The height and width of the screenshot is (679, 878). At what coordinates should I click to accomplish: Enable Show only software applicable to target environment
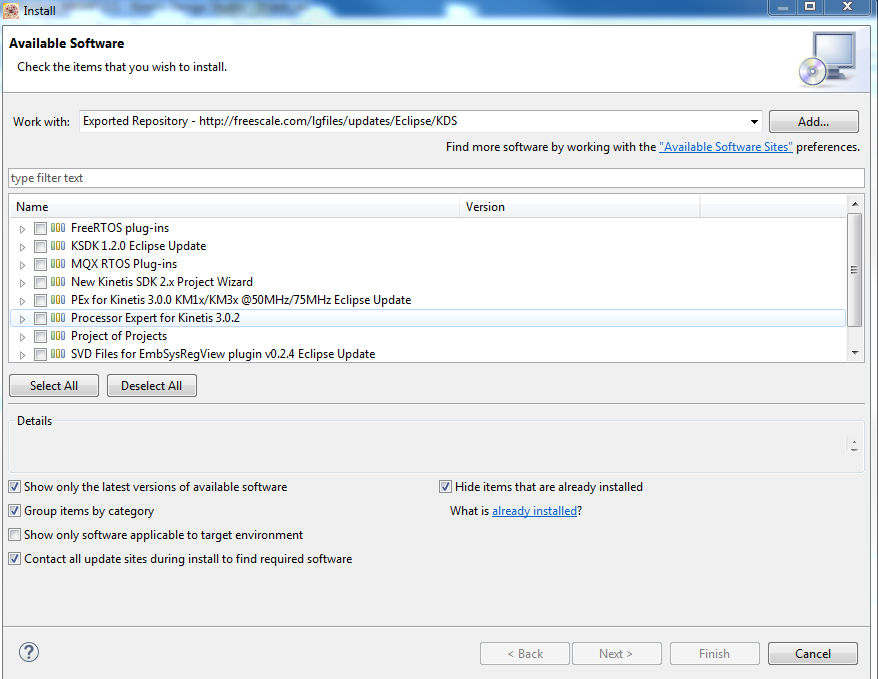15,535
